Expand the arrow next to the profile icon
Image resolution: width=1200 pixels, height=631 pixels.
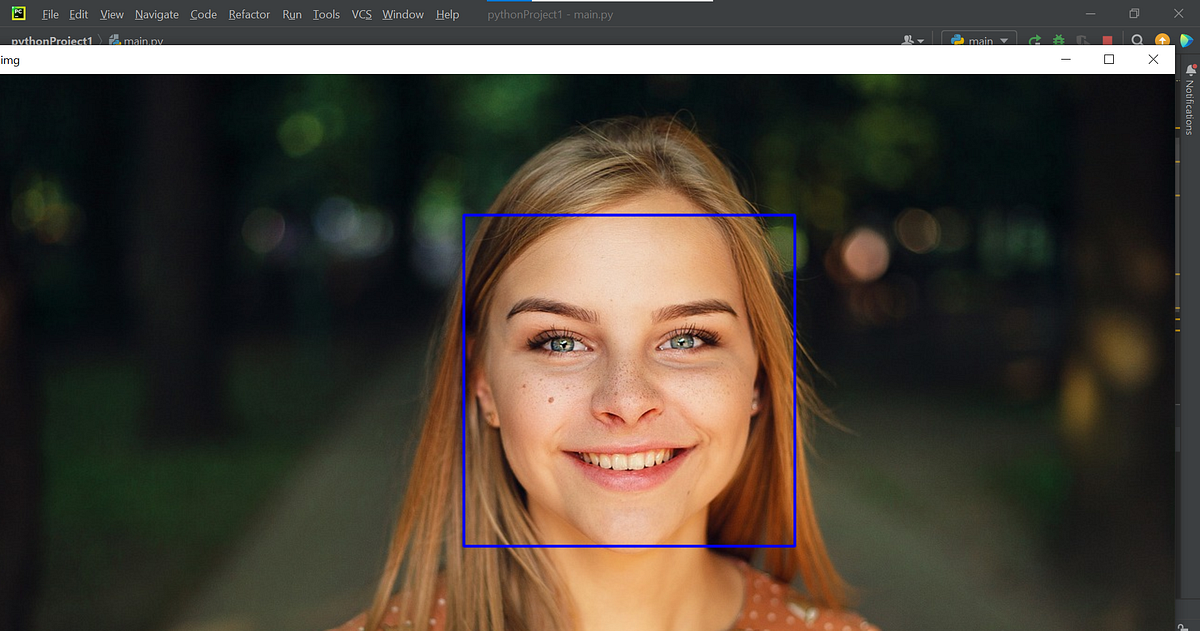(x=921, y=40)
